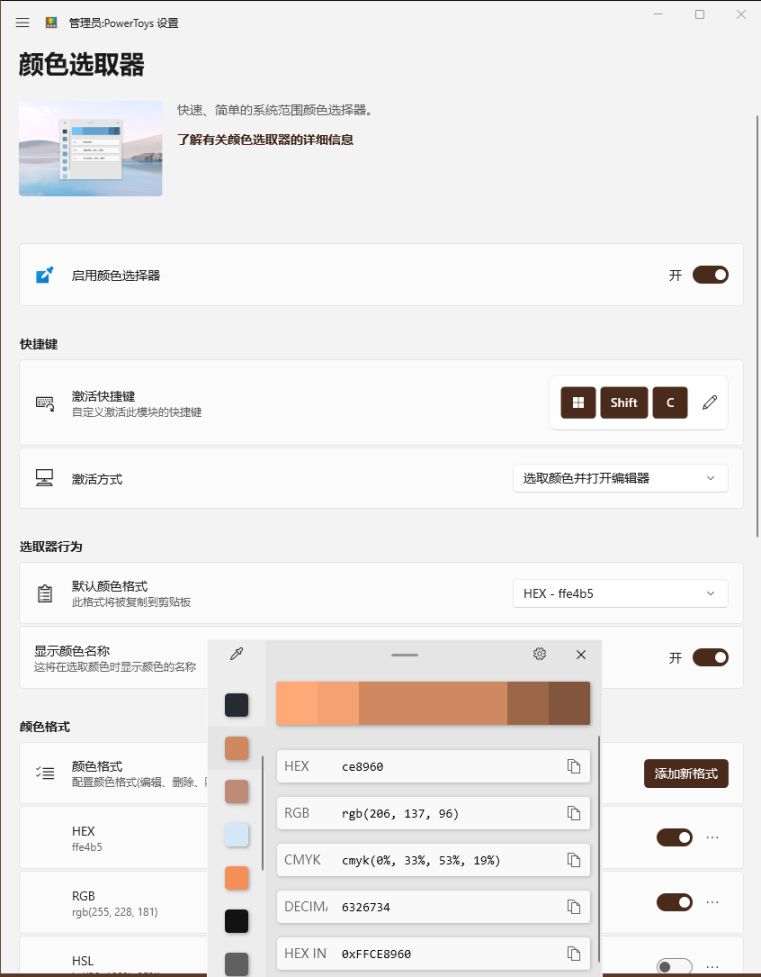Select the bright orange history swatch

click(x=236, y=878)
